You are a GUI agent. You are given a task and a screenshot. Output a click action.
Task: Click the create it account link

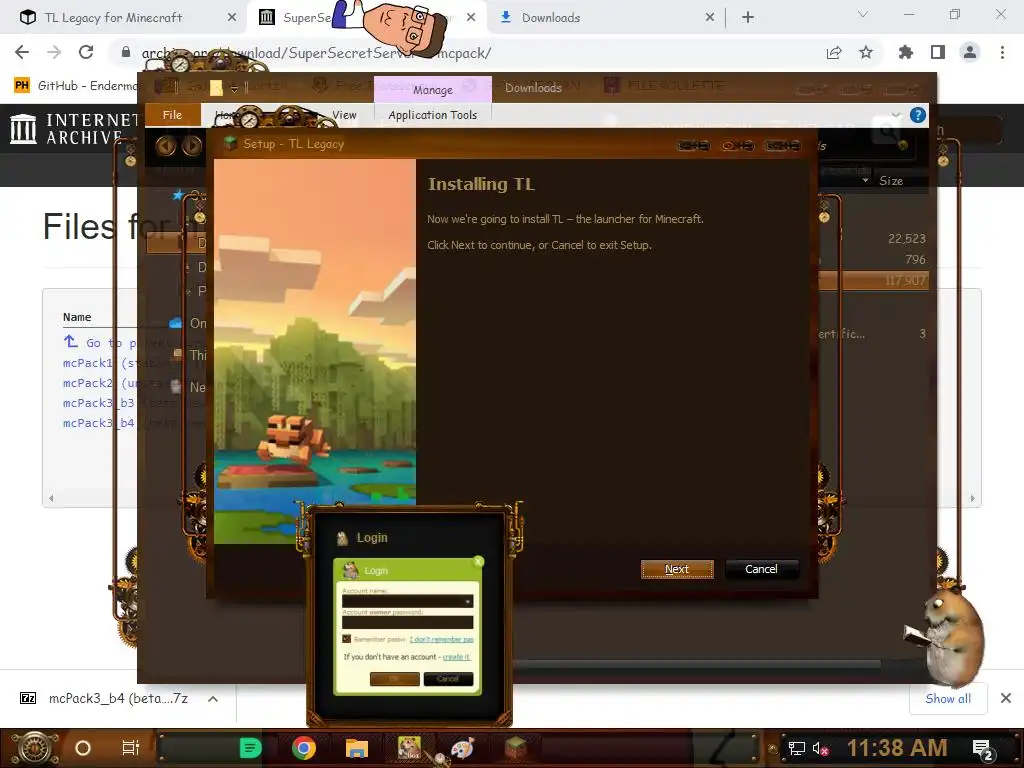click(x=456, y=657)
